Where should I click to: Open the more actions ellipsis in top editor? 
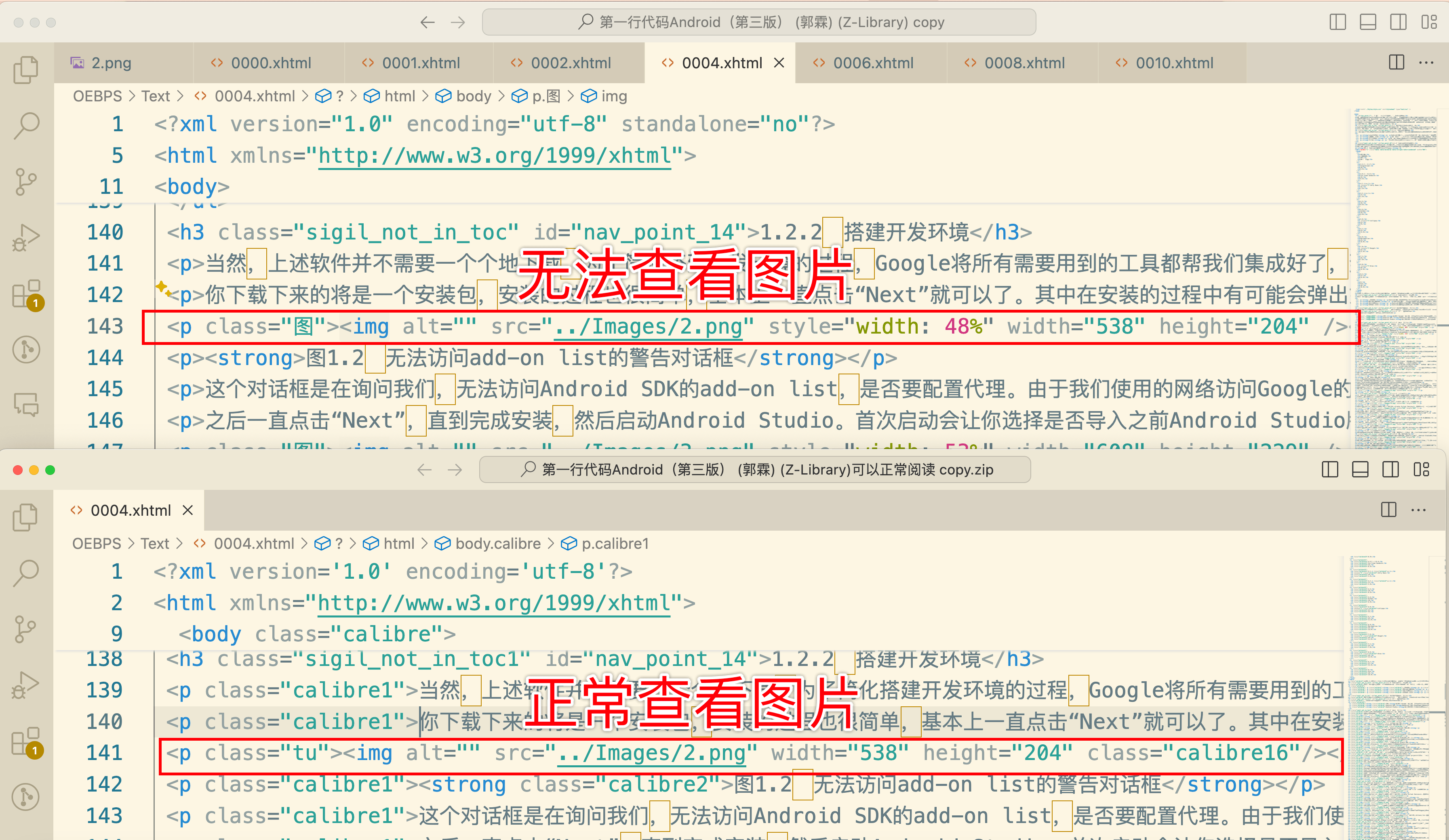coord(1426,63)
